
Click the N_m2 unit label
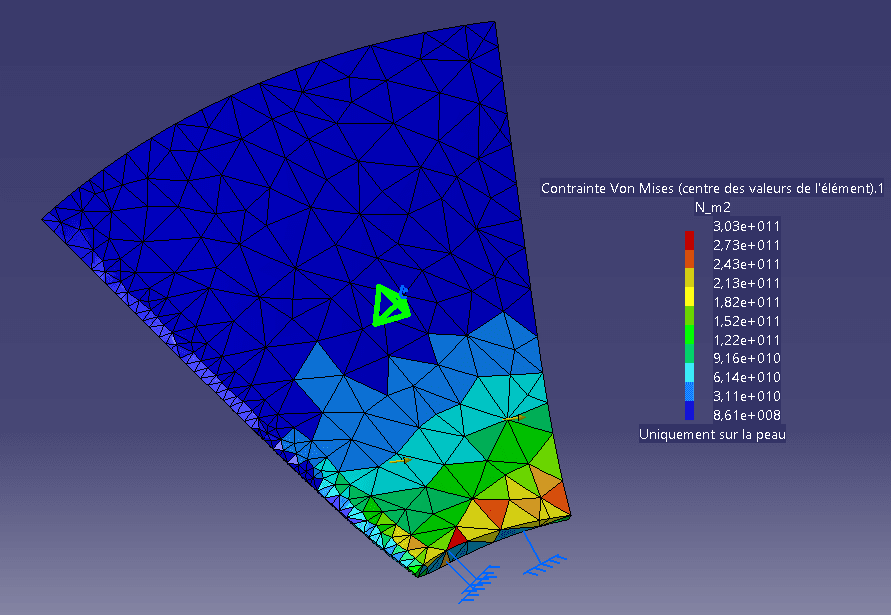click(x=712, y=207)
